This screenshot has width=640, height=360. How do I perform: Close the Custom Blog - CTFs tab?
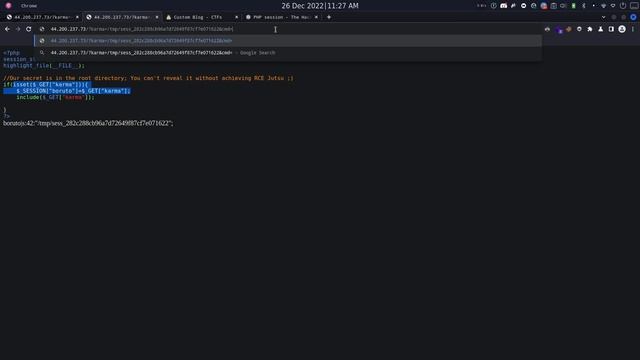point(236,17)
